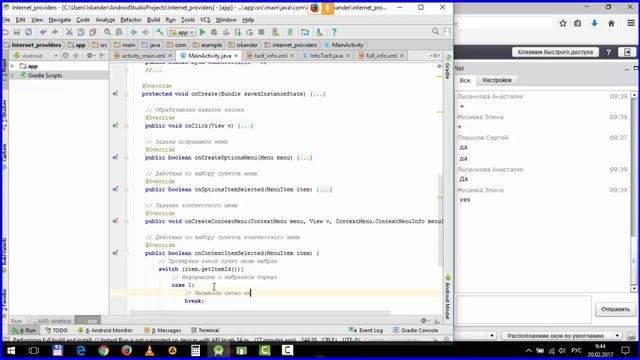Select the Все chat tab
The height and width of the screenshot is (360, 640).
[x=465, y=80]
